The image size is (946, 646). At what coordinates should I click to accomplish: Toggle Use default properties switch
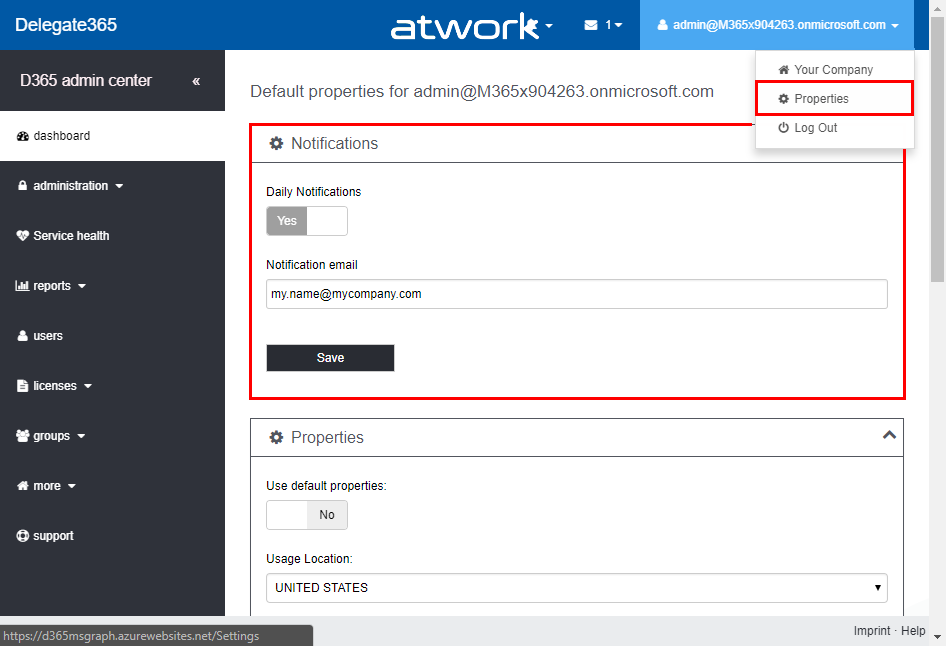click(x=307, y=515)
